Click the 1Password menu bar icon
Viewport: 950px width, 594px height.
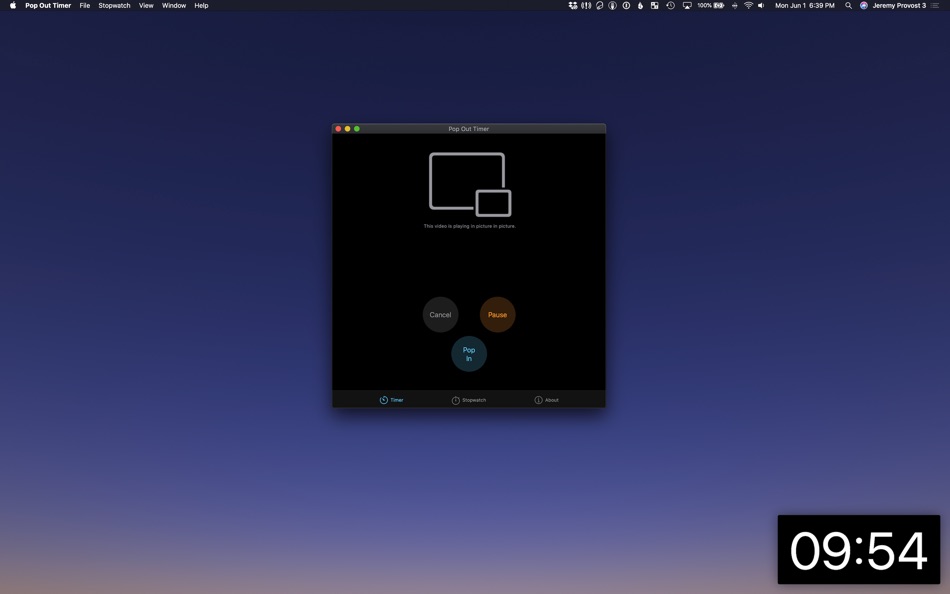[626, 5]
